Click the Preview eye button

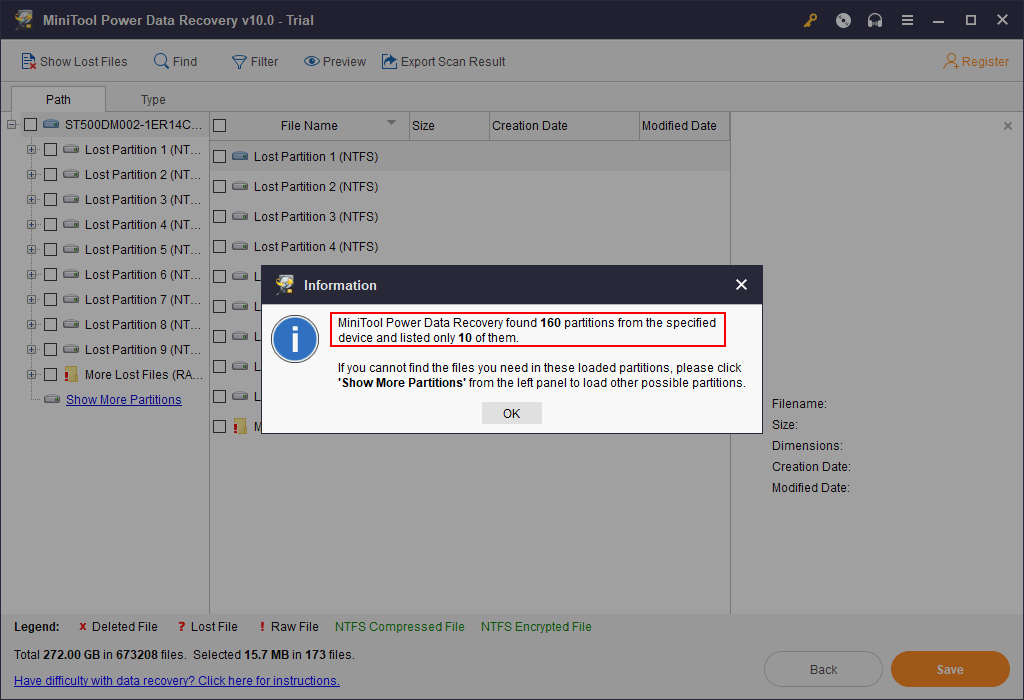pyautogui.click(x=335, y=61)
